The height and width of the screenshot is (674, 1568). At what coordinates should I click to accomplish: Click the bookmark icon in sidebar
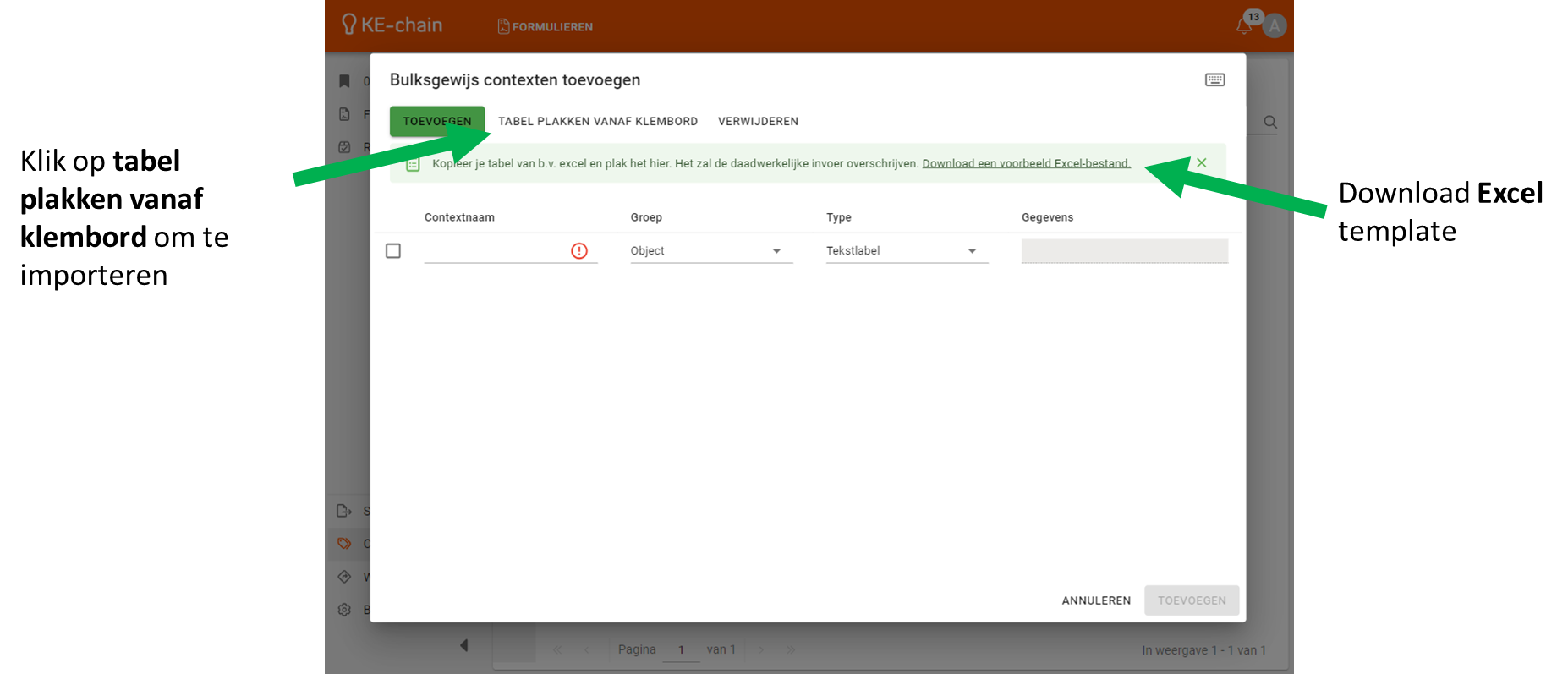coord(344,81)
